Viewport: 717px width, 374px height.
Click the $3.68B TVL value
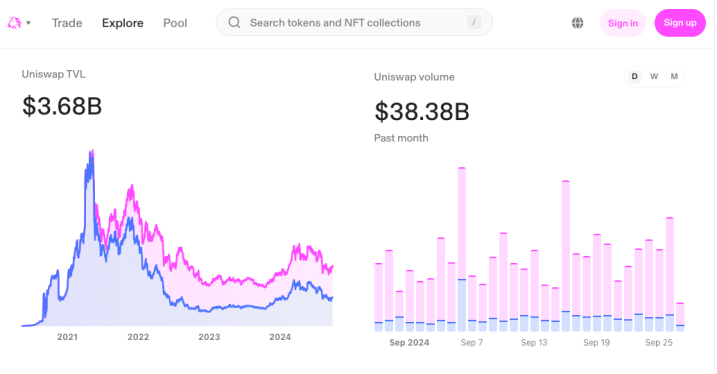(x=62, y=106)
